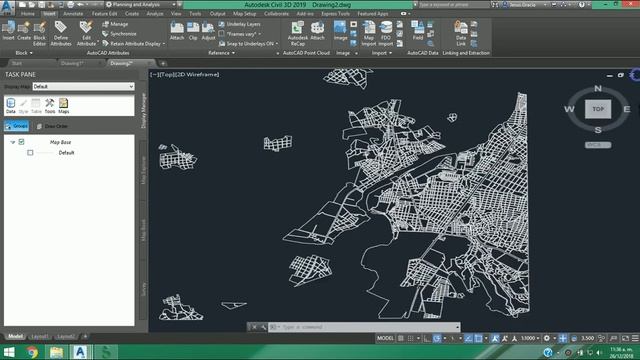Switch to the Layout1 tab
Viewport: 640px width, 360px height.
click(40, 336)
